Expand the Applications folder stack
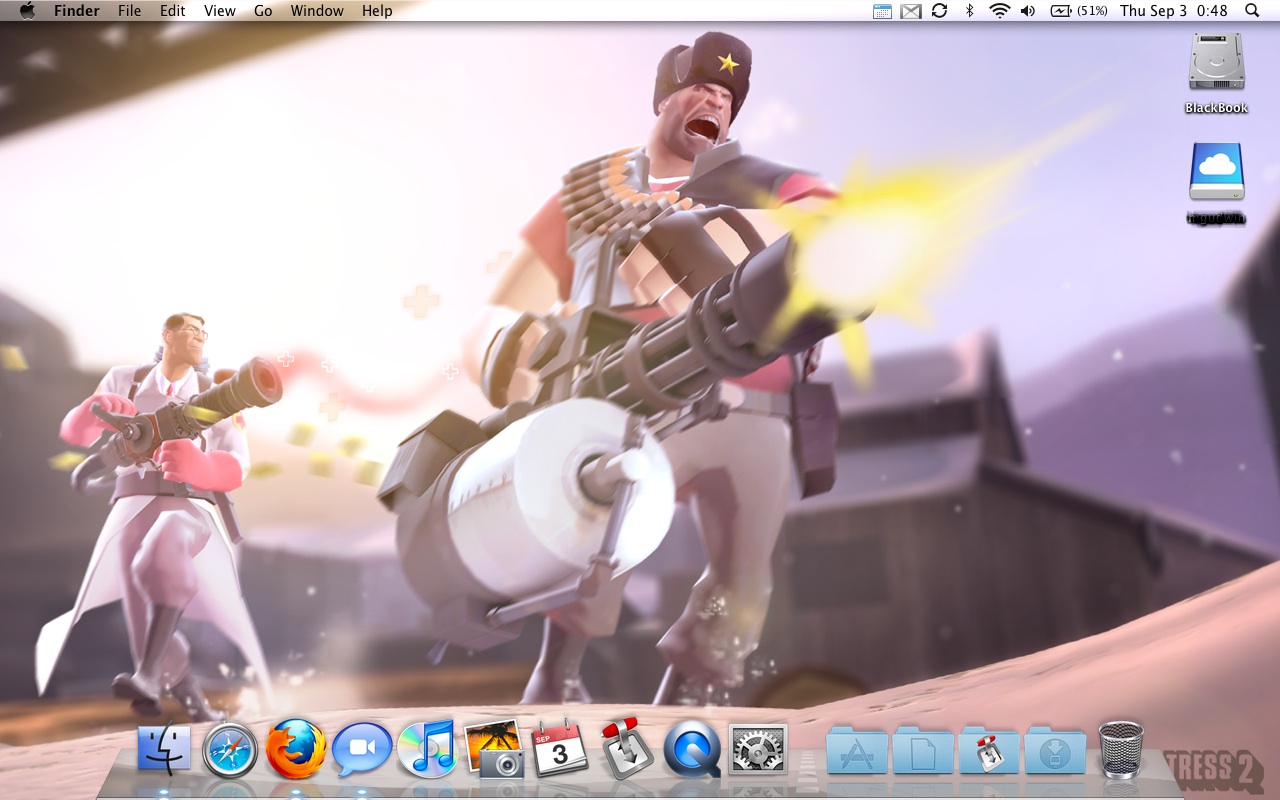The image size is (1280, 800). pyautogui.click(x=858, y=750)
